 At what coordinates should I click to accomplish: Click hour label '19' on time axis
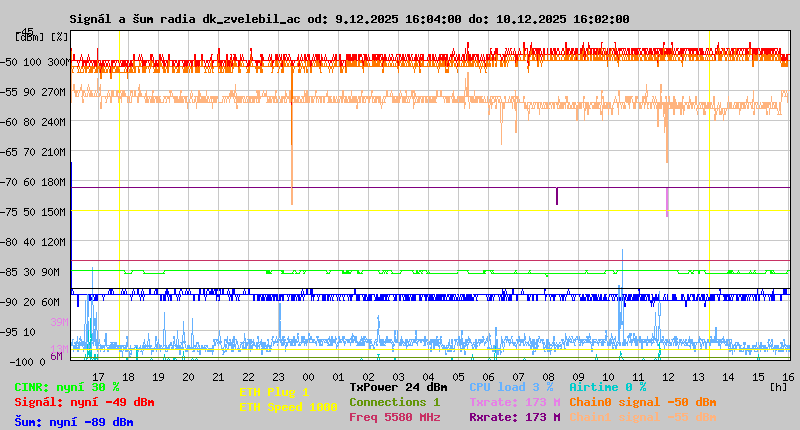[x=159, y=377]
